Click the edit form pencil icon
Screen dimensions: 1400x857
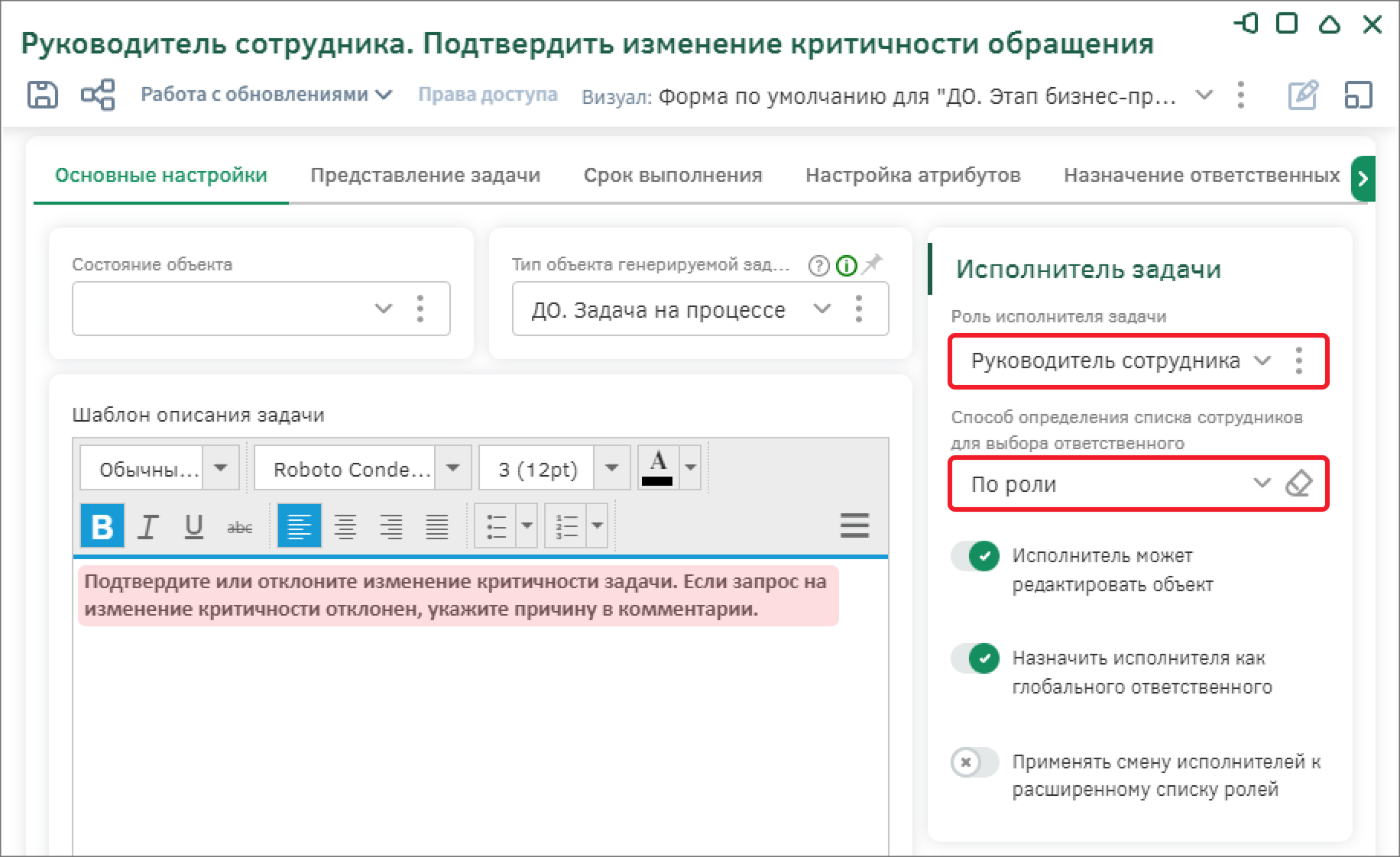(x=1303, y=95)
